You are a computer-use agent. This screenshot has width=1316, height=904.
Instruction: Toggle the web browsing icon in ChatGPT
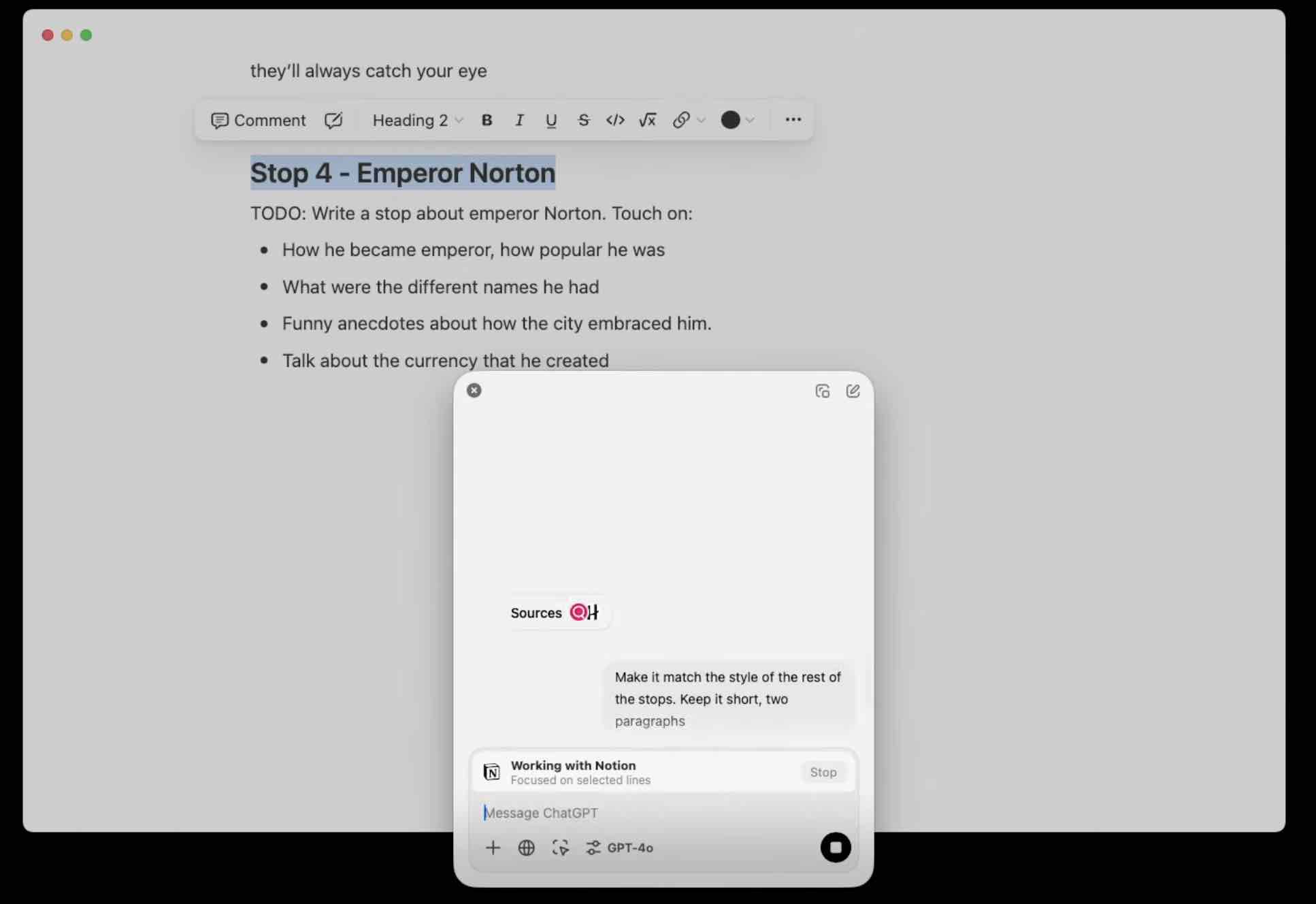coord(525,847)
